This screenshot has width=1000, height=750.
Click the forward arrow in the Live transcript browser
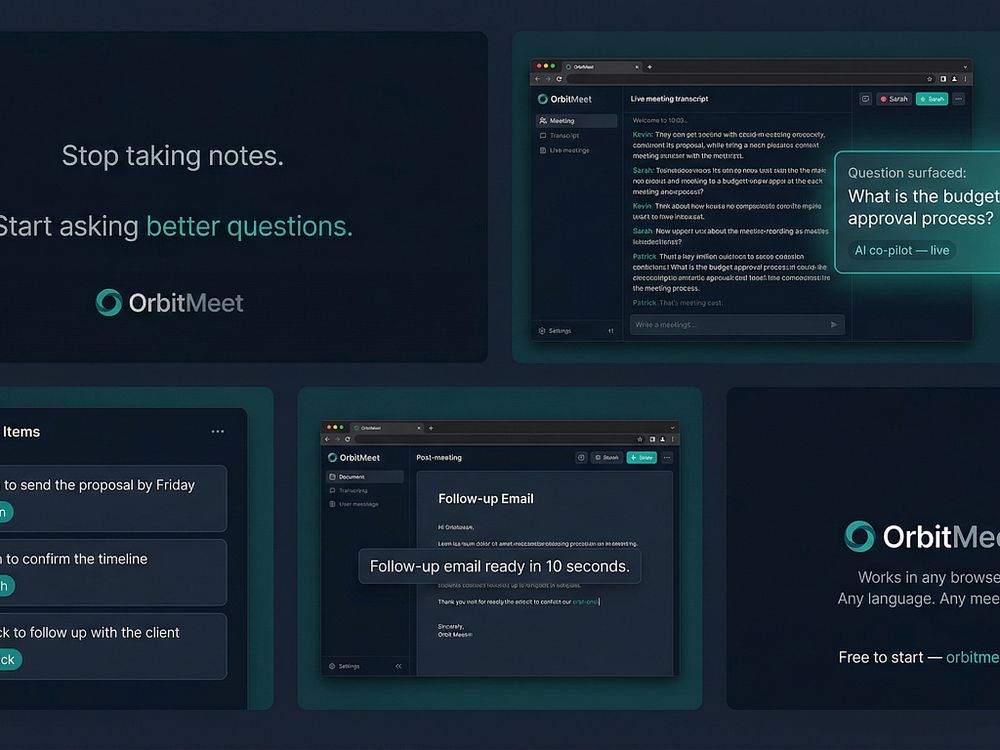point(548,79)
